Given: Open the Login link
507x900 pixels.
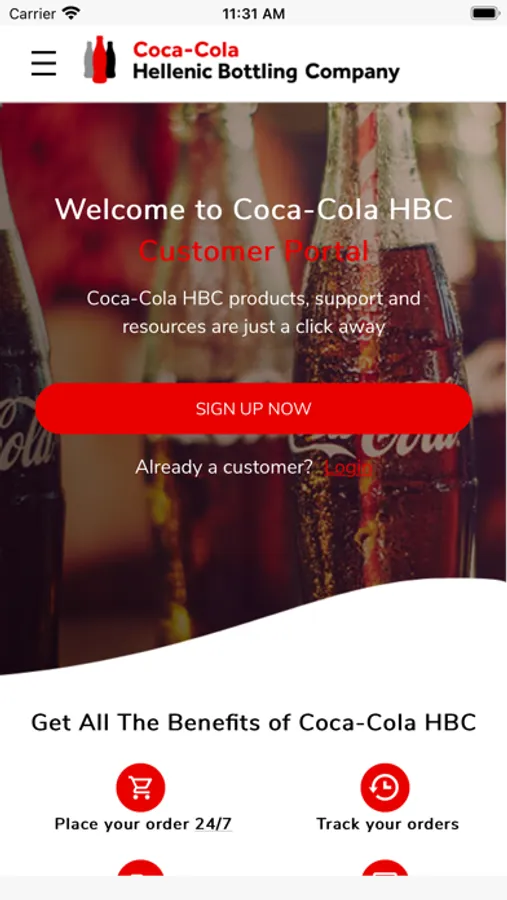Looking at the screenshot, I should [x=349, y=468].
